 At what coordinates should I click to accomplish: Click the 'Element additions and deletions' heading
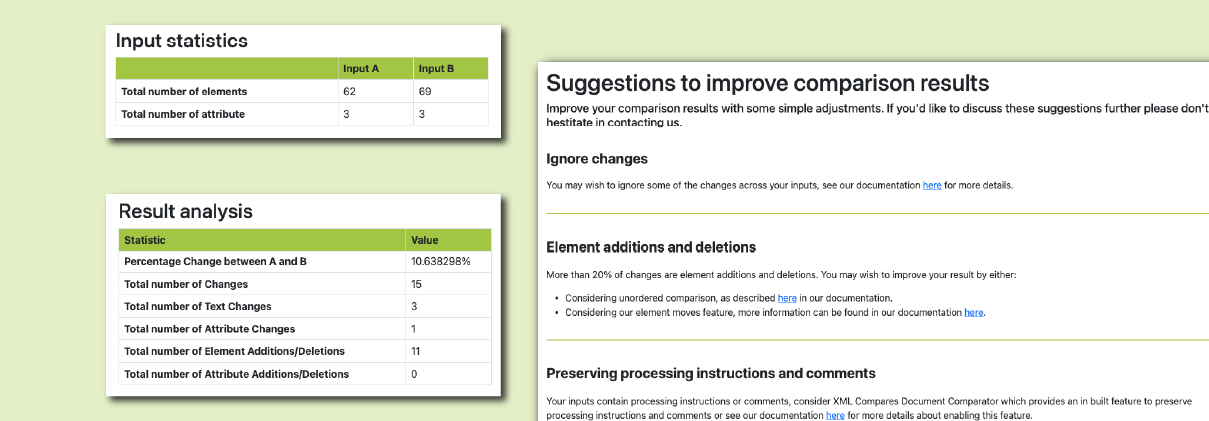(650, 247)
